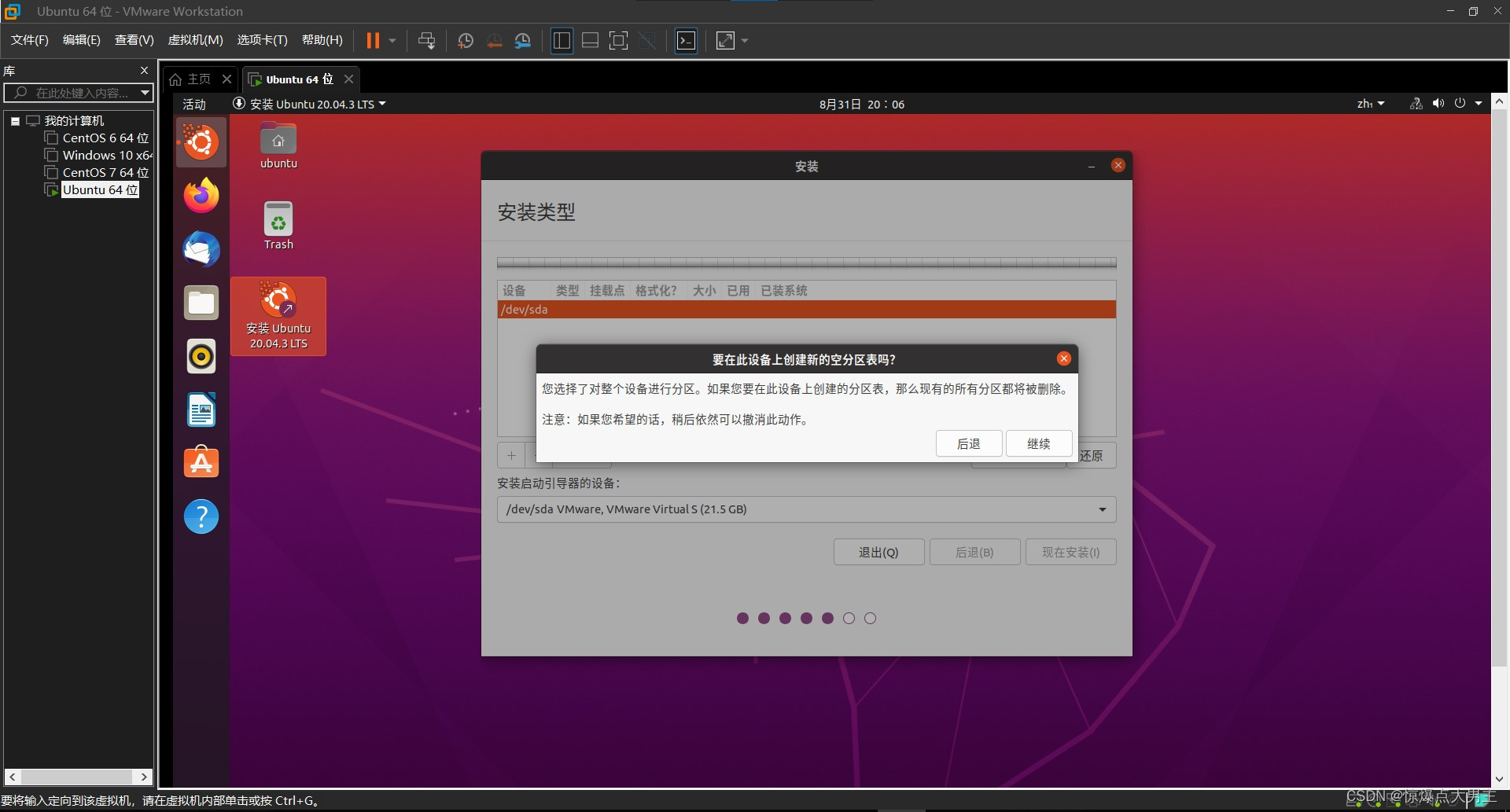Select CentOS 6 64 位 in library
Viewport: 1510px width, 812px height.
105,138
